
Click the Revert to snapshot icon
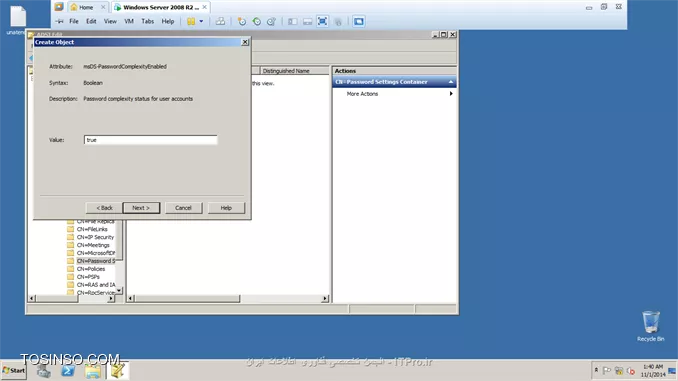pyautogui.click(x=256, y=21)
